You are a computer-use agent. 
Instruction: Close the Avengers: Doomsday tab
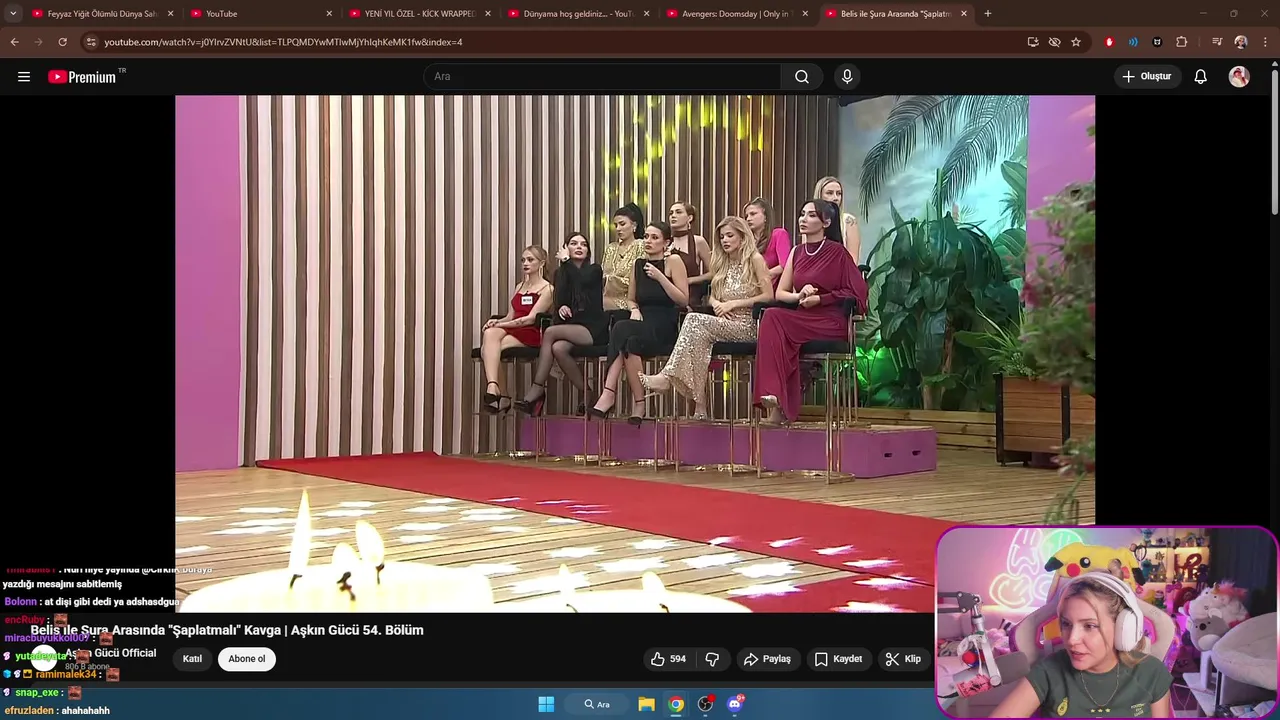[x=805, y=14]
